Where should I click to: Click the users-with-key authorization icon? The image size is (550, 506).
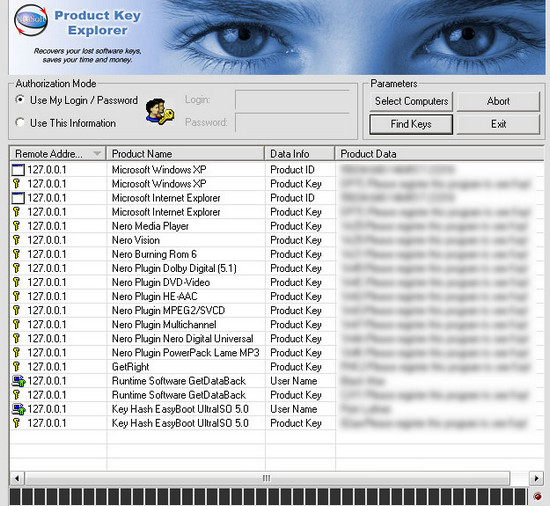[160, 111]
